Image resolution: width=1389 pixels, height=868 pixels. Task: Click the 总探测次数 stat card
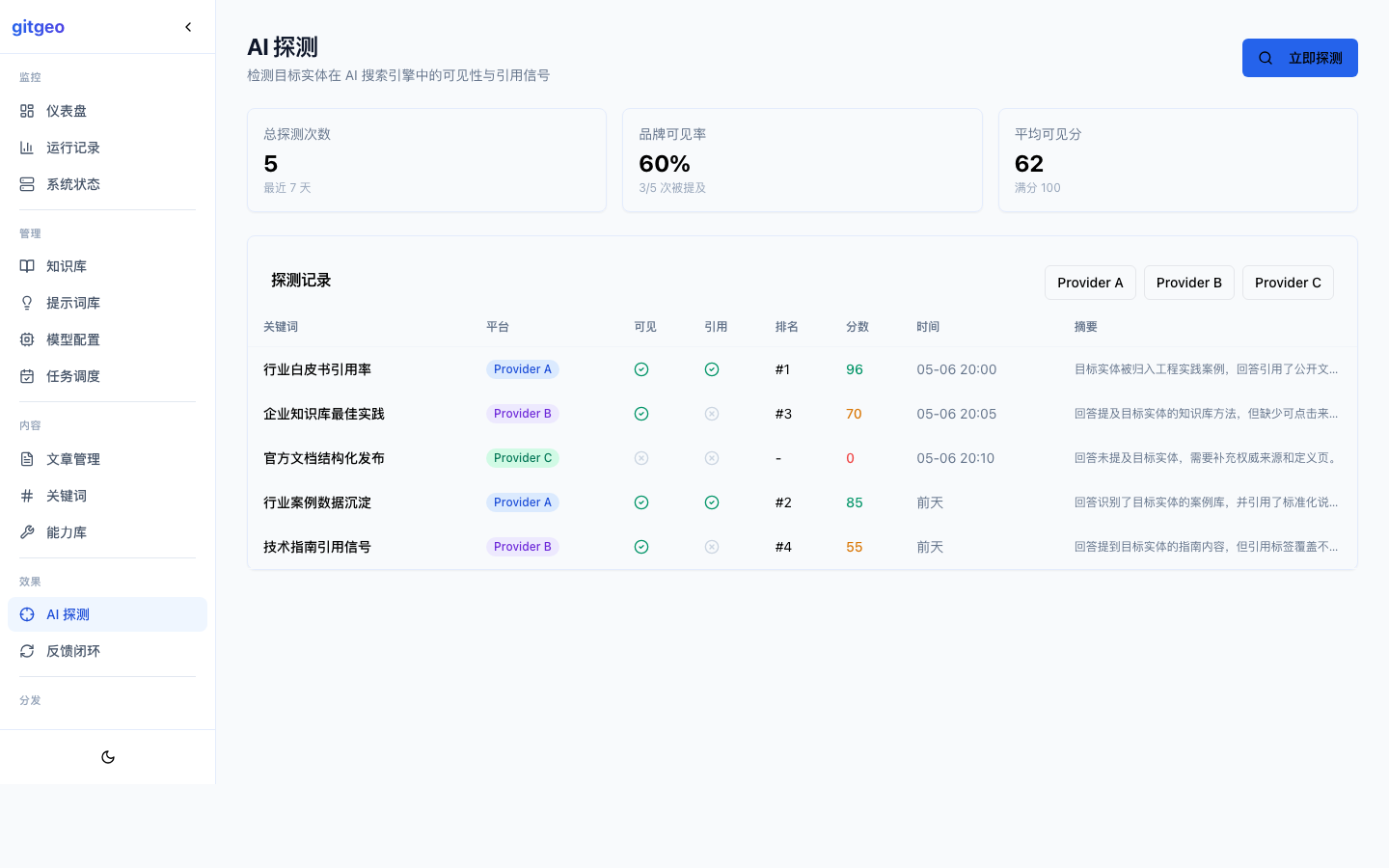click(x=426, y=160)
